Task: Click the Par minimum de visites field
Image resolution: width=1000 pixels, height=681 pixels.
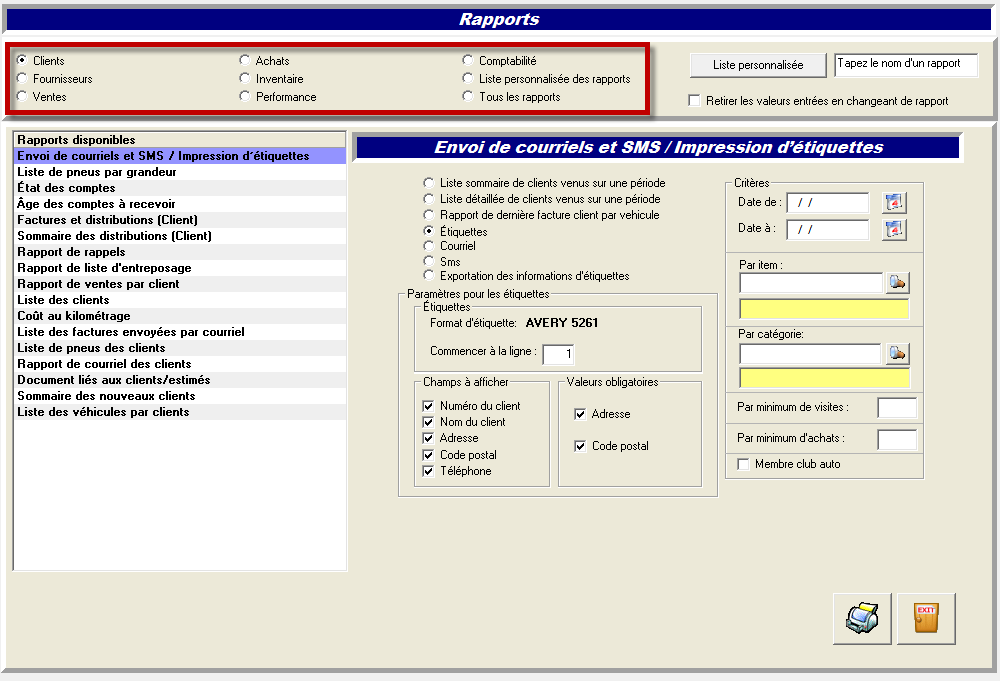Action: 897,407
